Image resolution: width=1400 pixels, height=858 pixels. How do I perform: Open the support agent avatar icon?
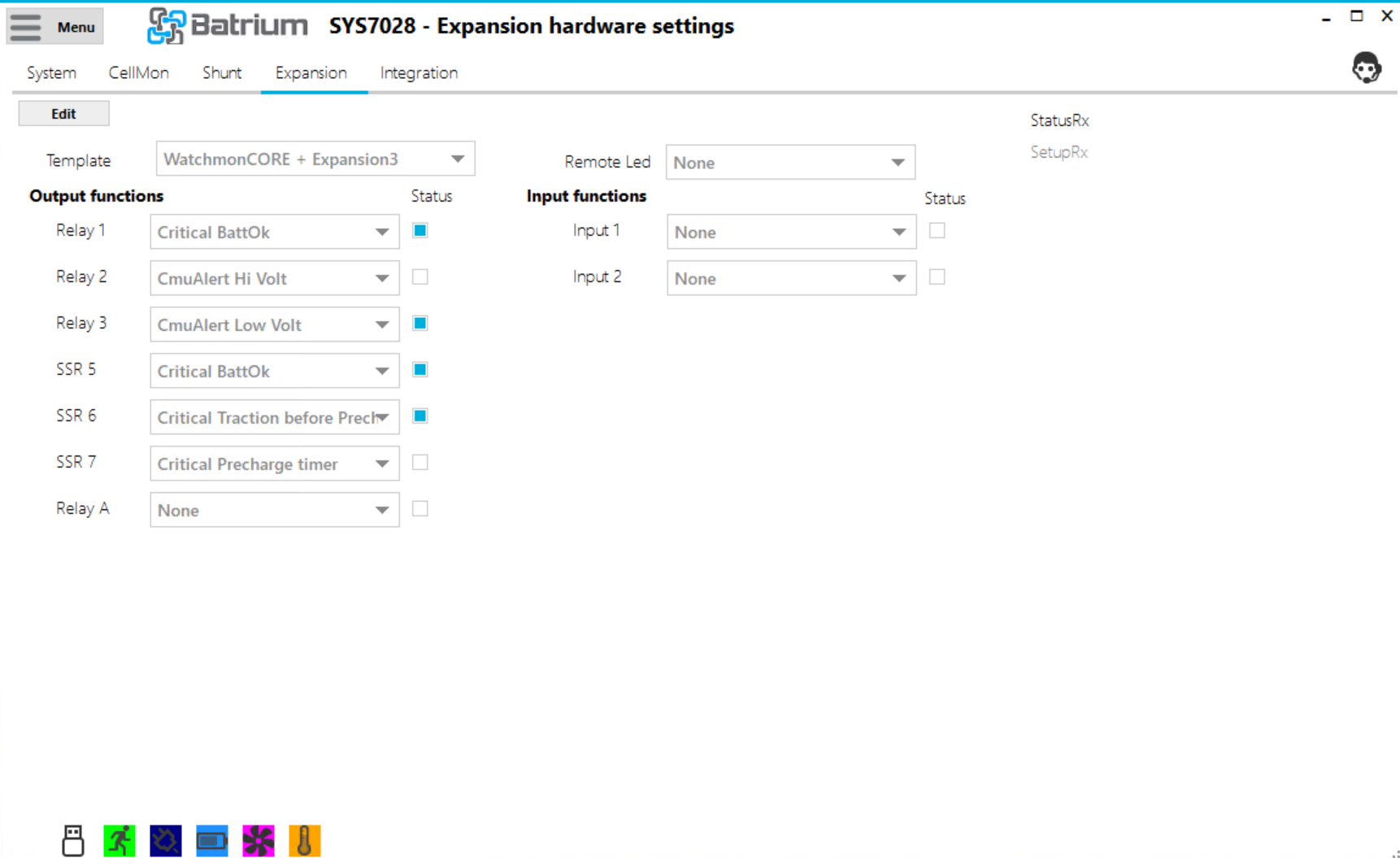click(x=1366, y=68)
